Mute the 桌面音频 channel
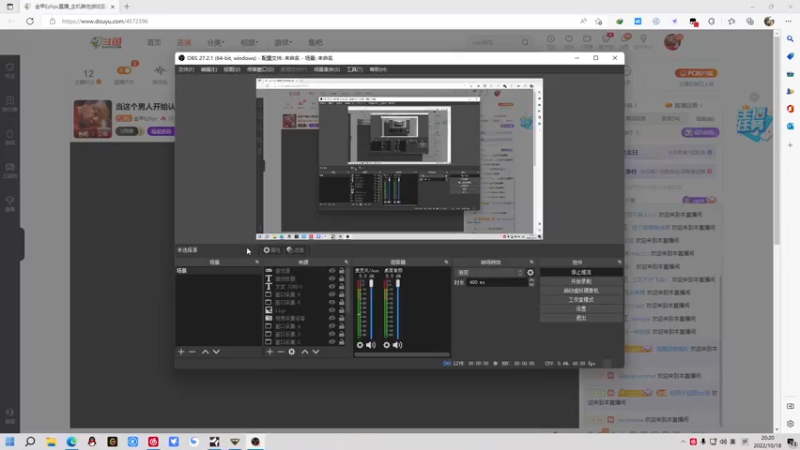 pyautogui.click(x=397, y=345)
